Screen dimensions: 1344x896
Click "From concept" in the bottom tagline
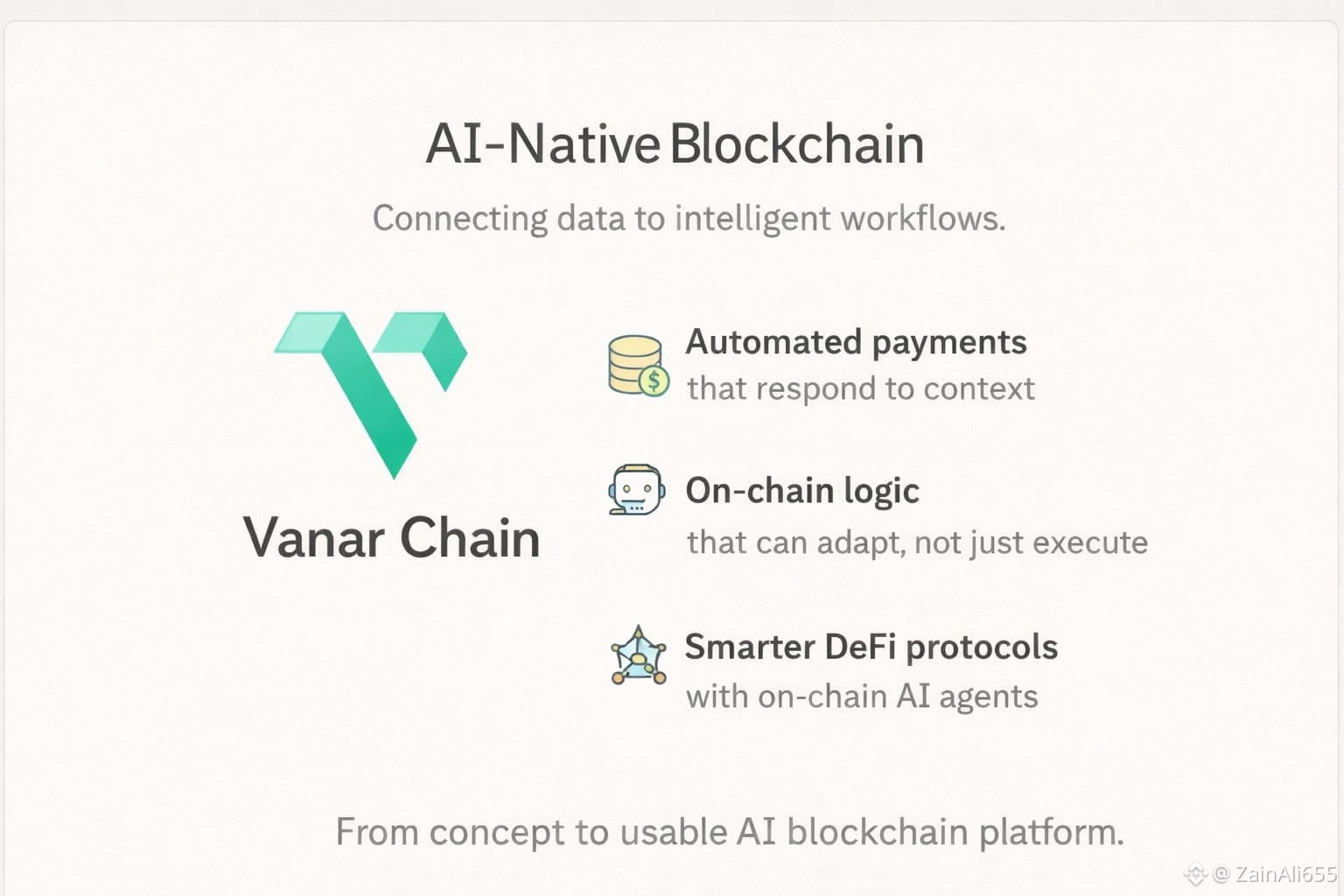point(451,832)
